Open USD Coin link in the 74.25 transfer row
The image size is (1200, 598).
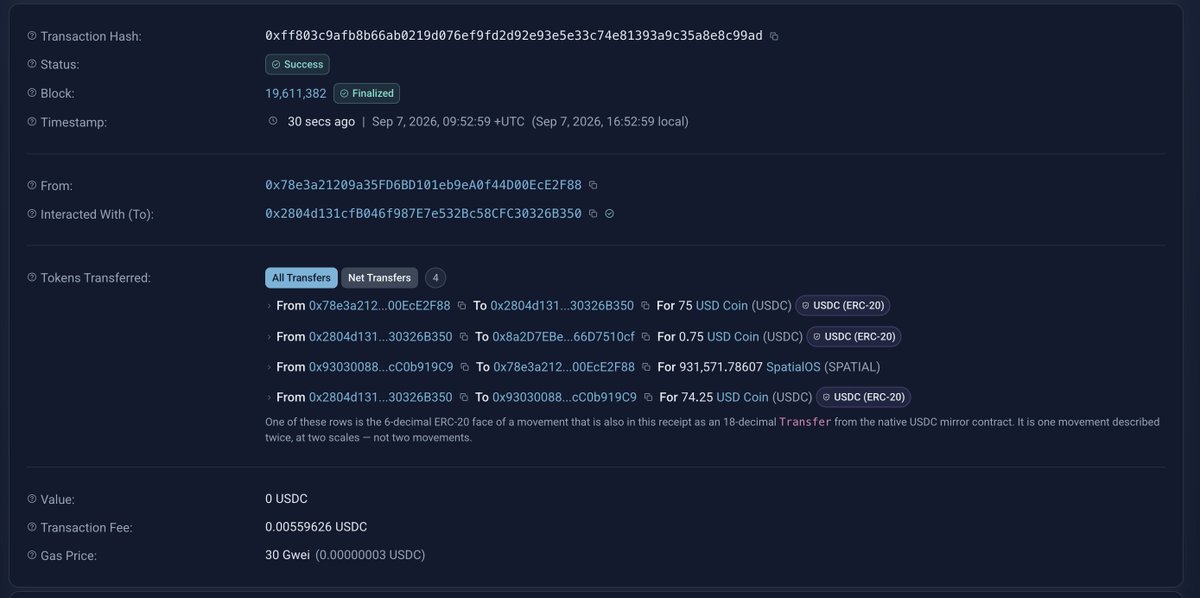tap(743, 397)
